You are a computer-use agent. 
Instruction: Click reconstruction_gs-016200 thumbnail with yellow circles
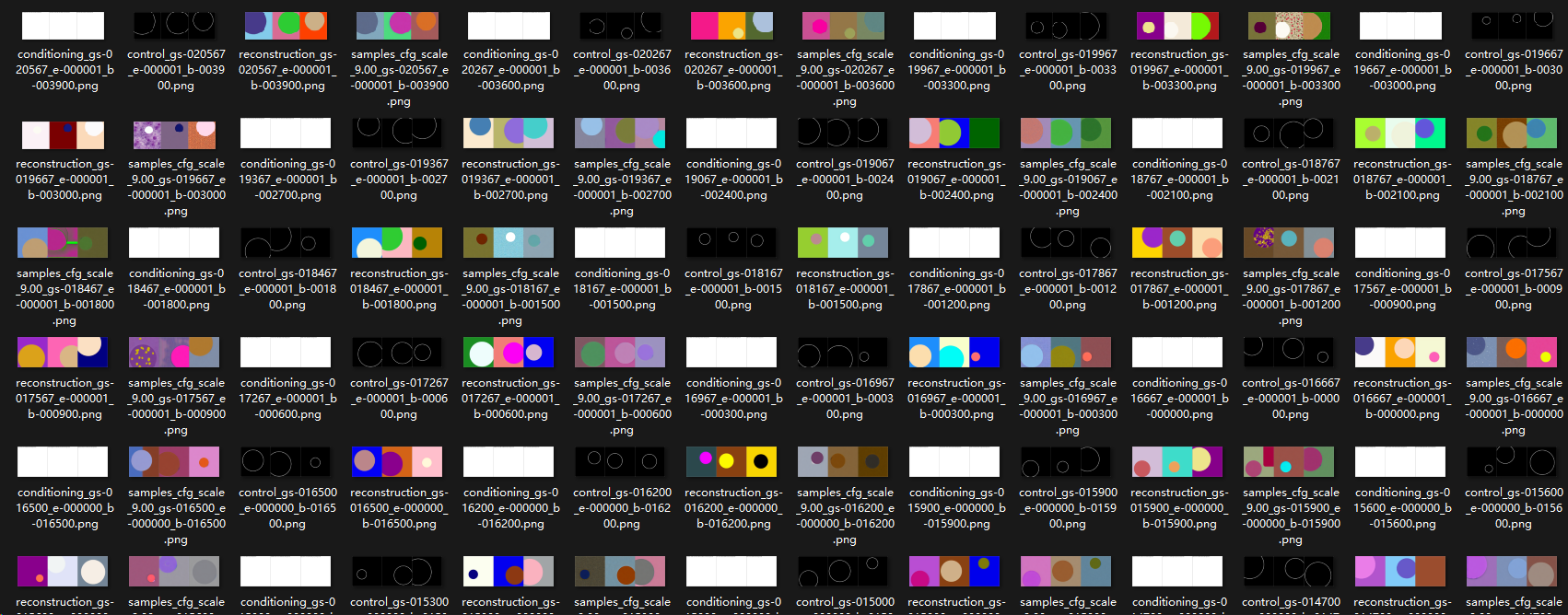(x=732, y=461)
